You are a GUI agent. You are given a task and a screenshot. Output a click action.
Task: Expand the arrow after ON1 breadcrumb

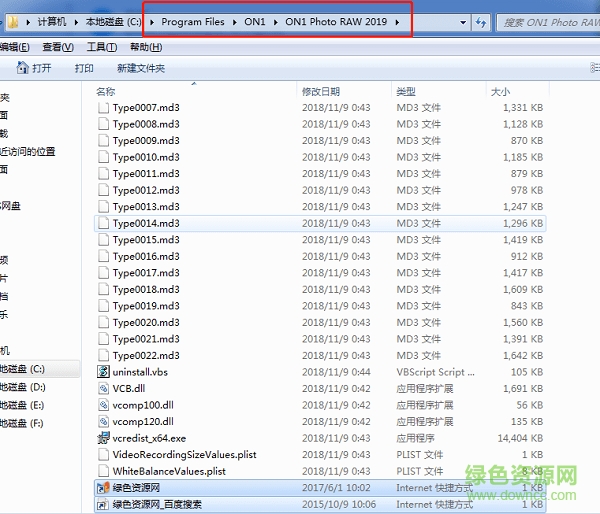pos(276,22)
